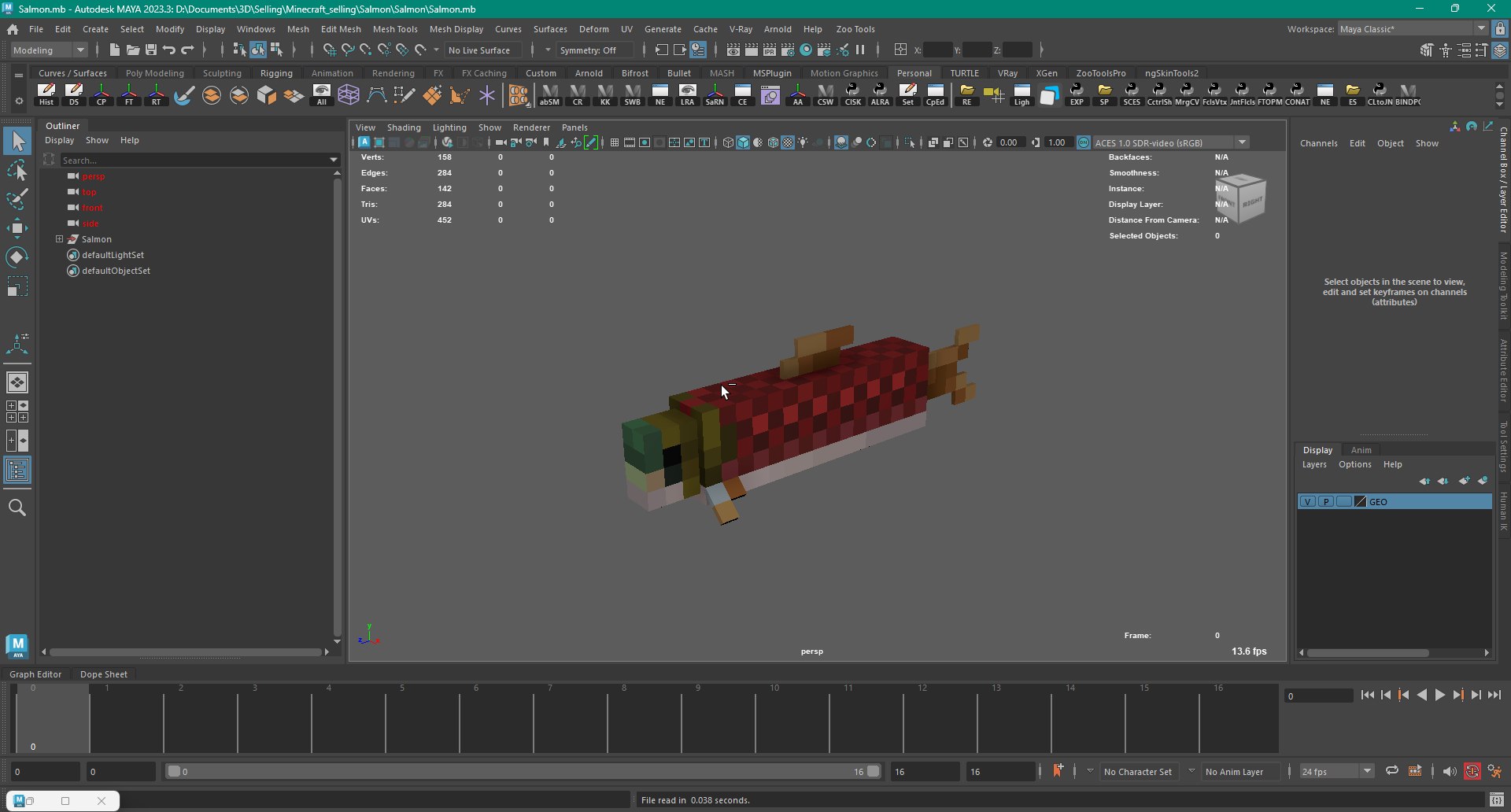Step forward one frame

pyautogui.click(x=1476, y=695)
